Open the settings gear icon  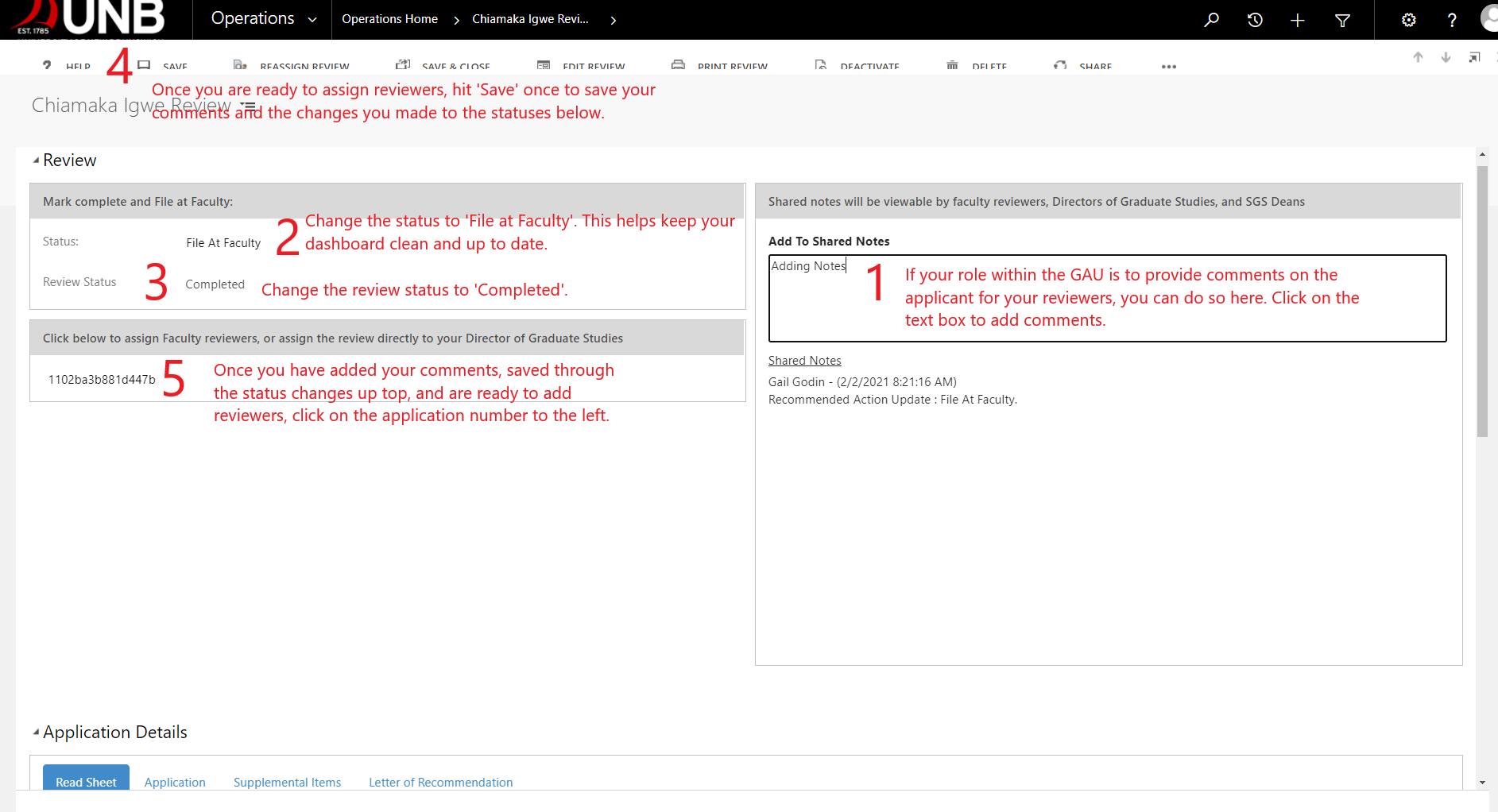coord(1408,20)
